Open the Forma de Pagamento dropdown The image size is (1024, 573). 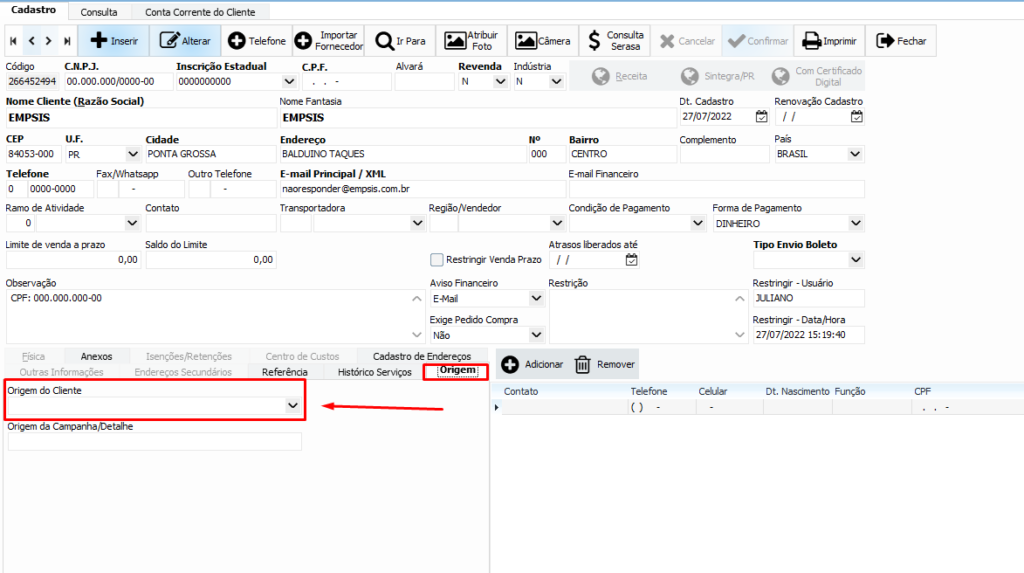854,223
